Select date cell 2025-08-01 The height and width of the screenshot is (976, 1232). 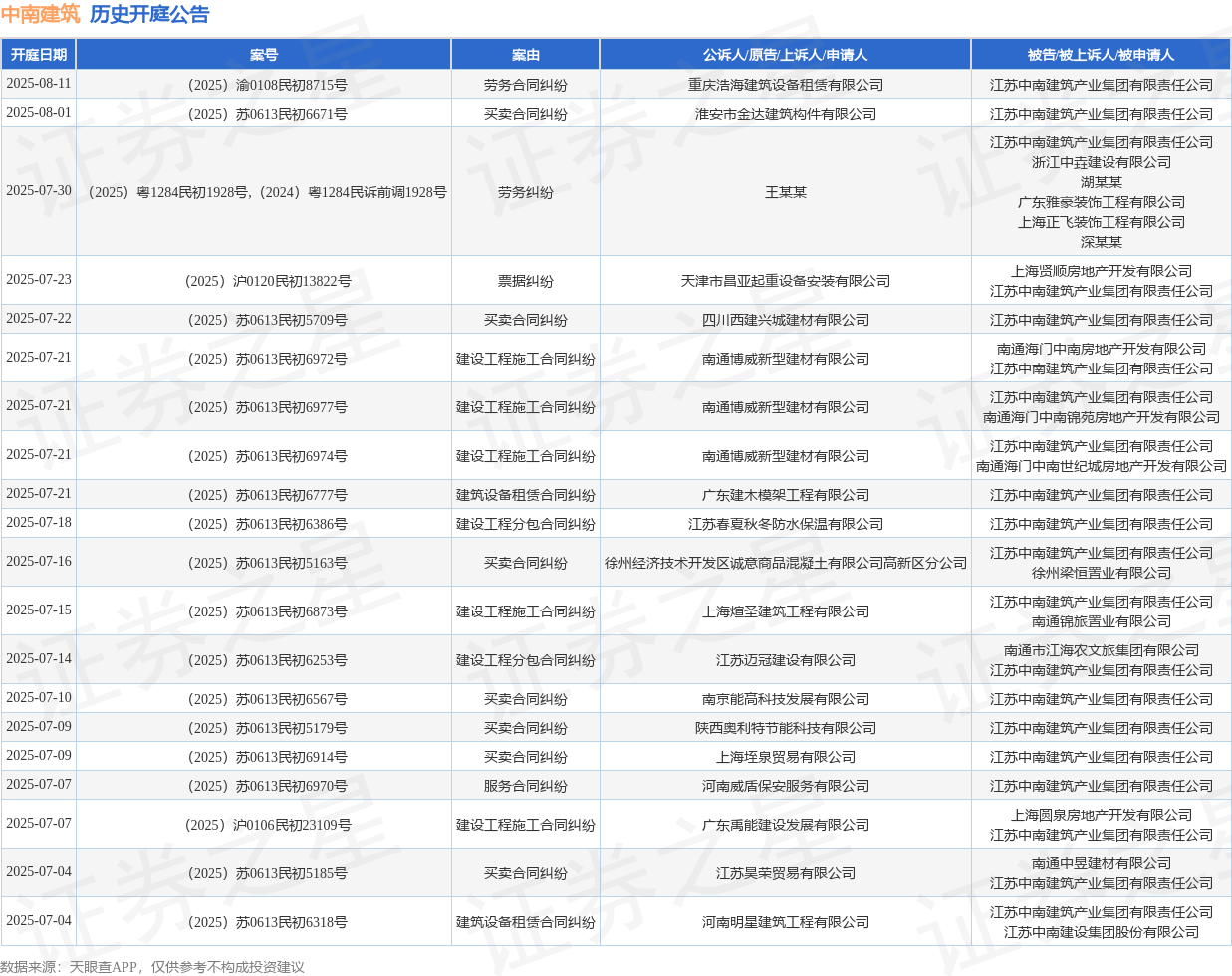tap(39, 113)
